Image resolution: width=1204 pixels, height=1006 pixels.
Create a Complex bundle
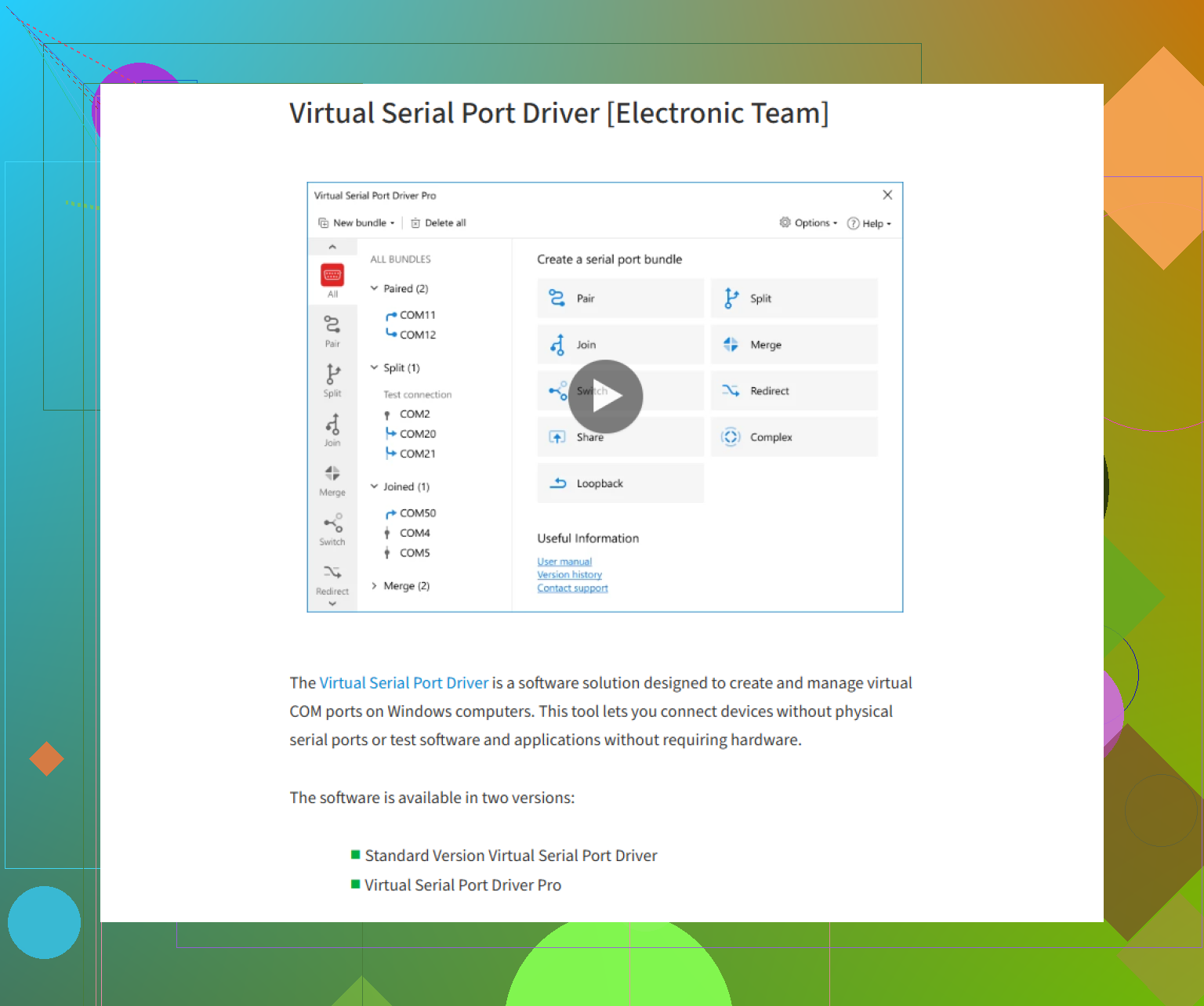pyautogui.click(x=793, y=437)
